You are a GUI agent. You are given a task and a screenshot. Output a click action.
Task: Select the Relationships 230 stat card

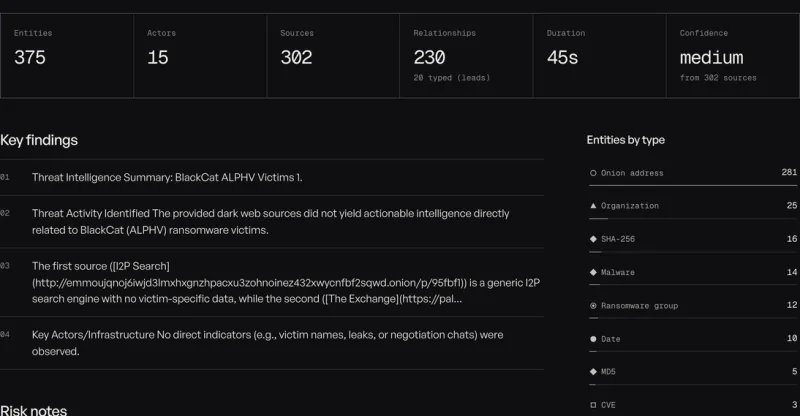(x=466, y=56)
